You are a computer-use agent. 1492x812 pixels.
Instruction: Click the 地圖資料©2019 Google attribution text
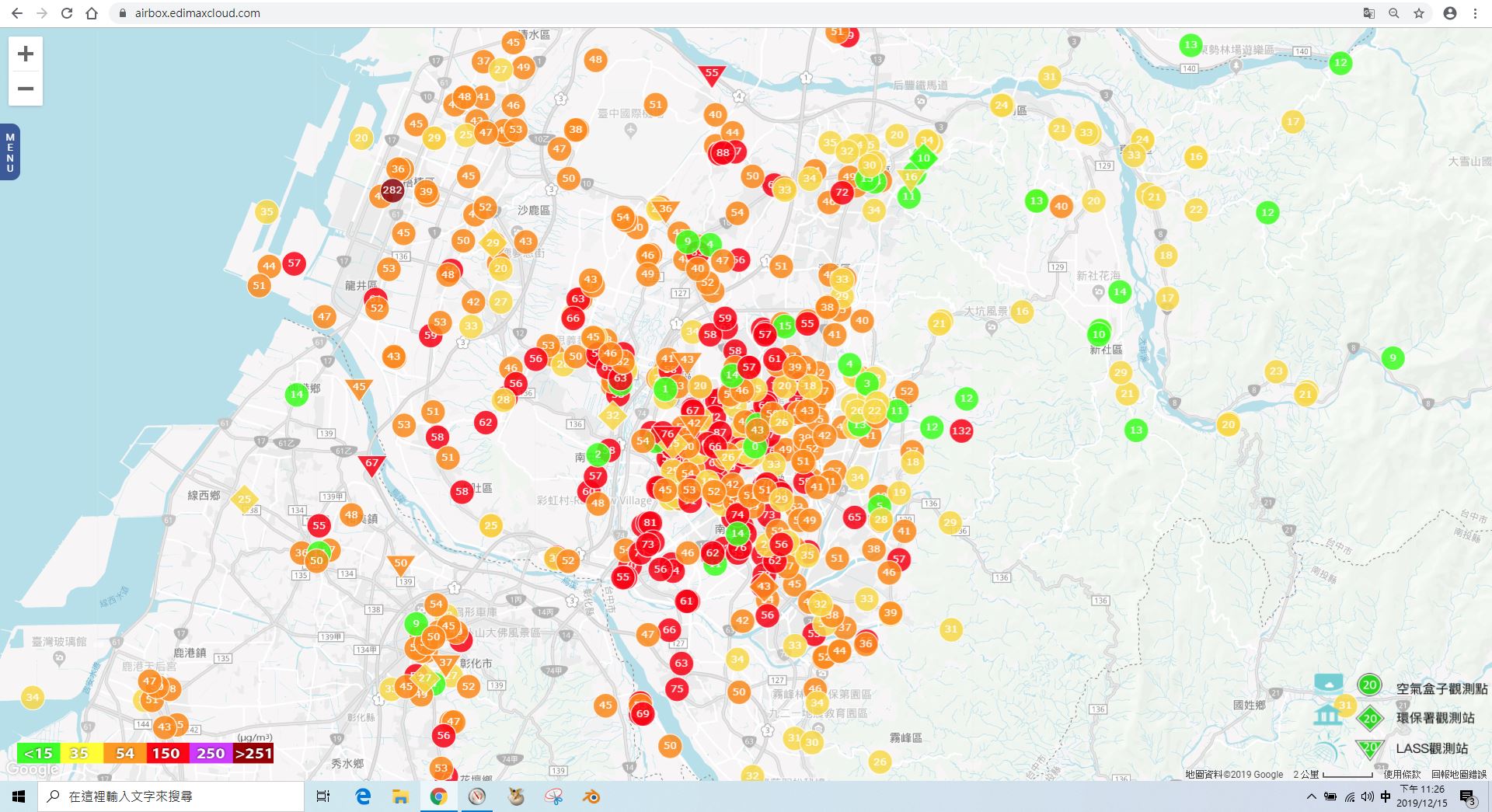coord(1234,775)
